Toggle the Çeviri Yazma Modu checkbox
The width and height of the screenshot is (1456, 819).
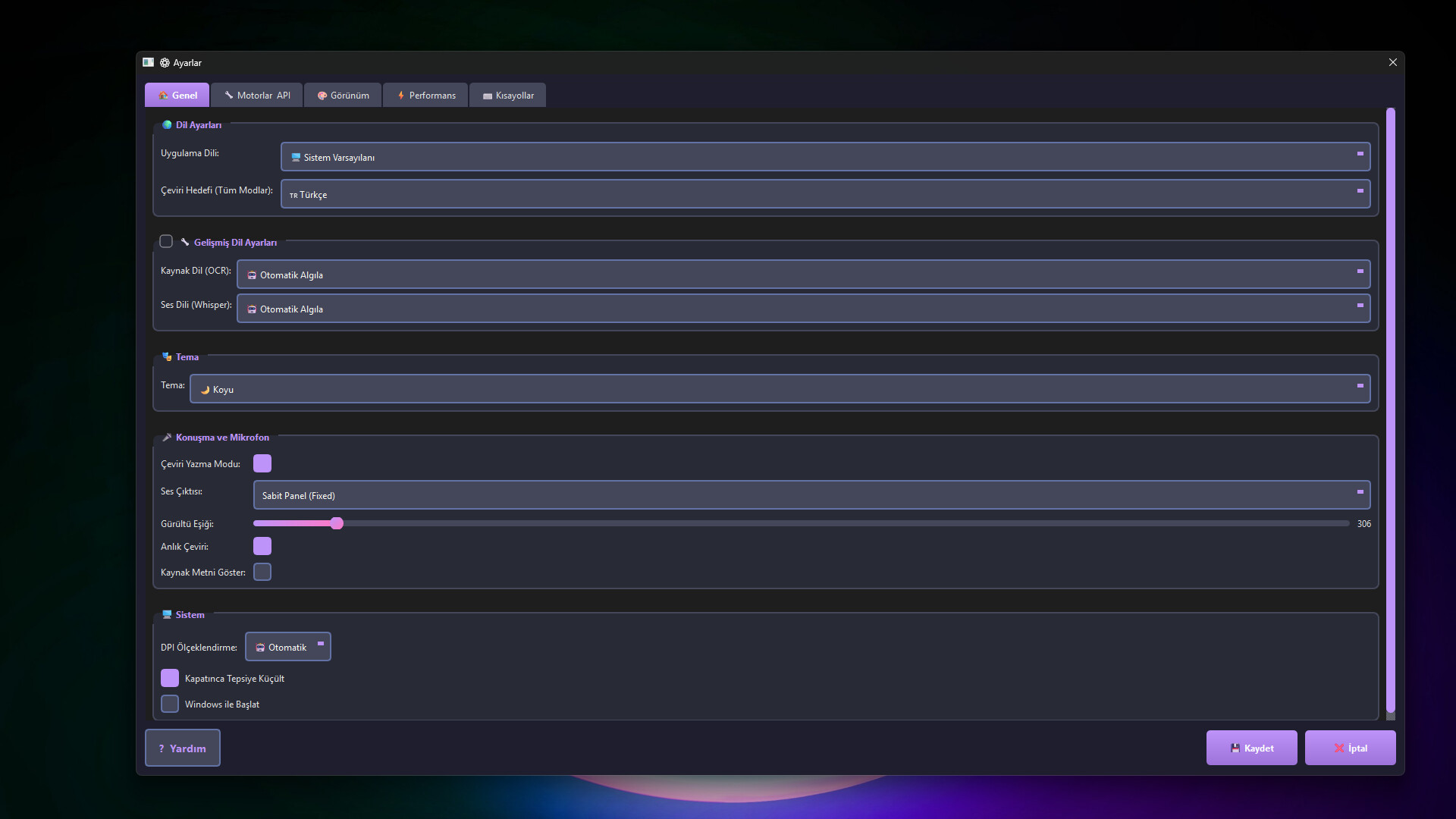click(262, 463)
